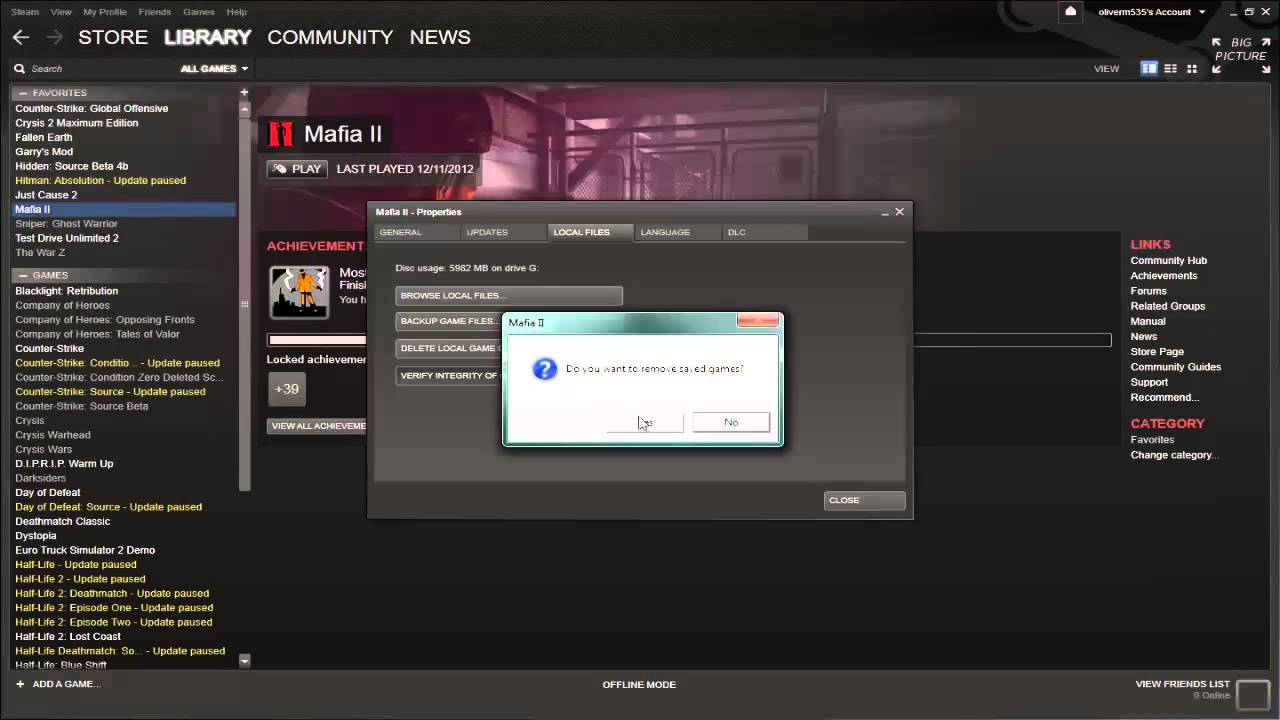Switch to the Language tab in Properties
Viewport: 1280px width, 720px height.
click(678, 232)
